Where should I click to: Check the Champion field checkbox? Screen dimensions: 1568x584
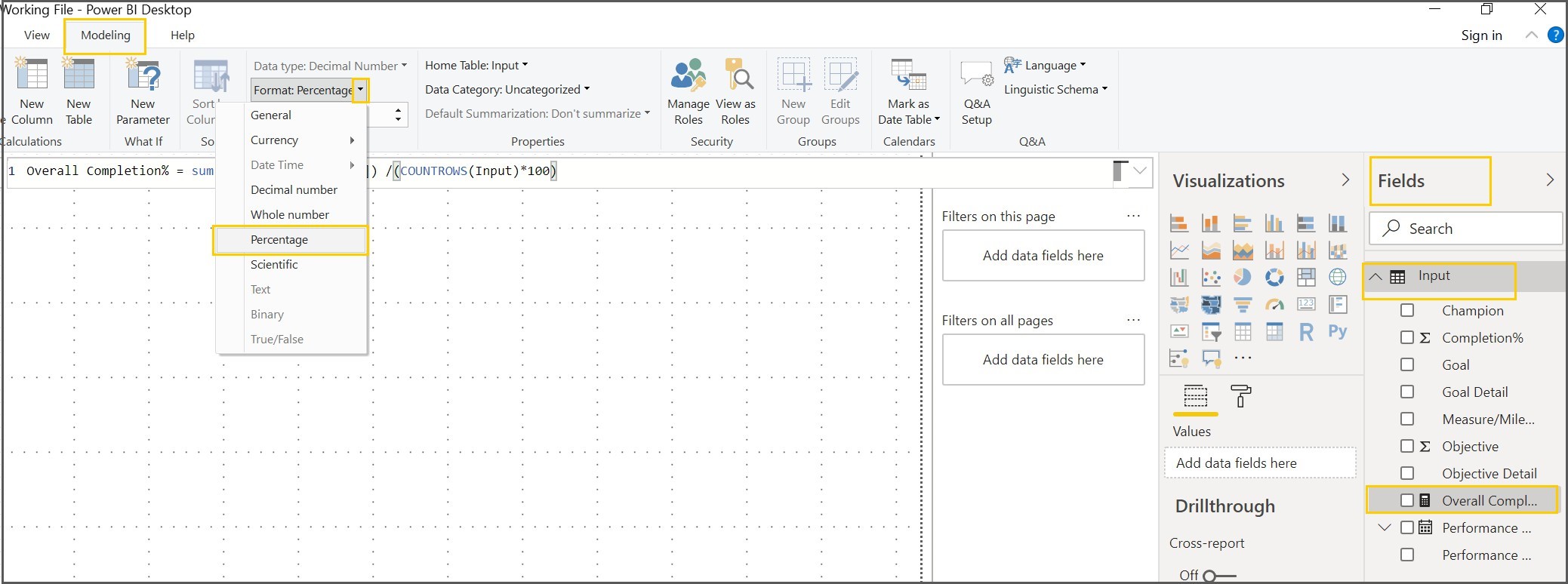tap(1407, 310)
